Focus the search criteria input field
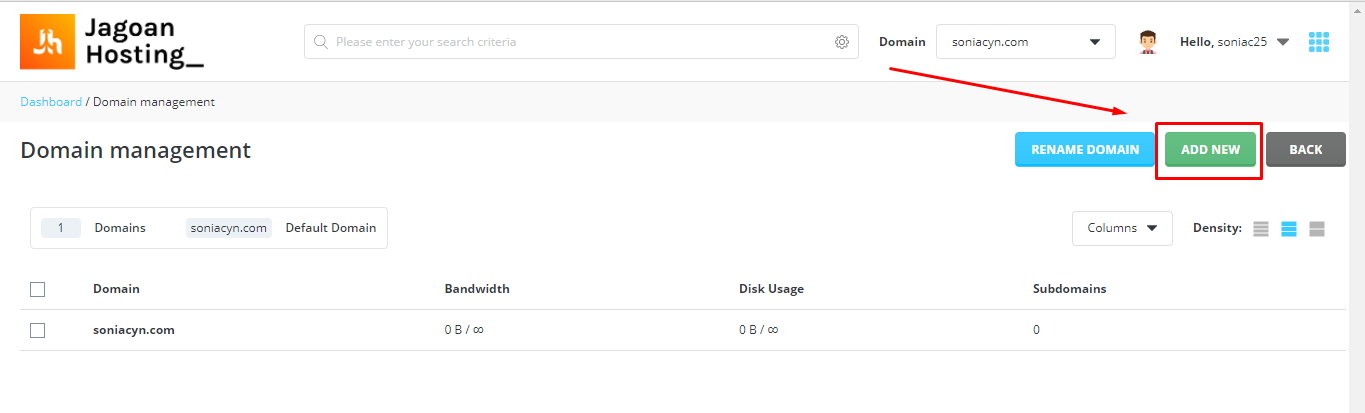The height and width of the screenshot is (413, 1365). click(x=581, y=42)
